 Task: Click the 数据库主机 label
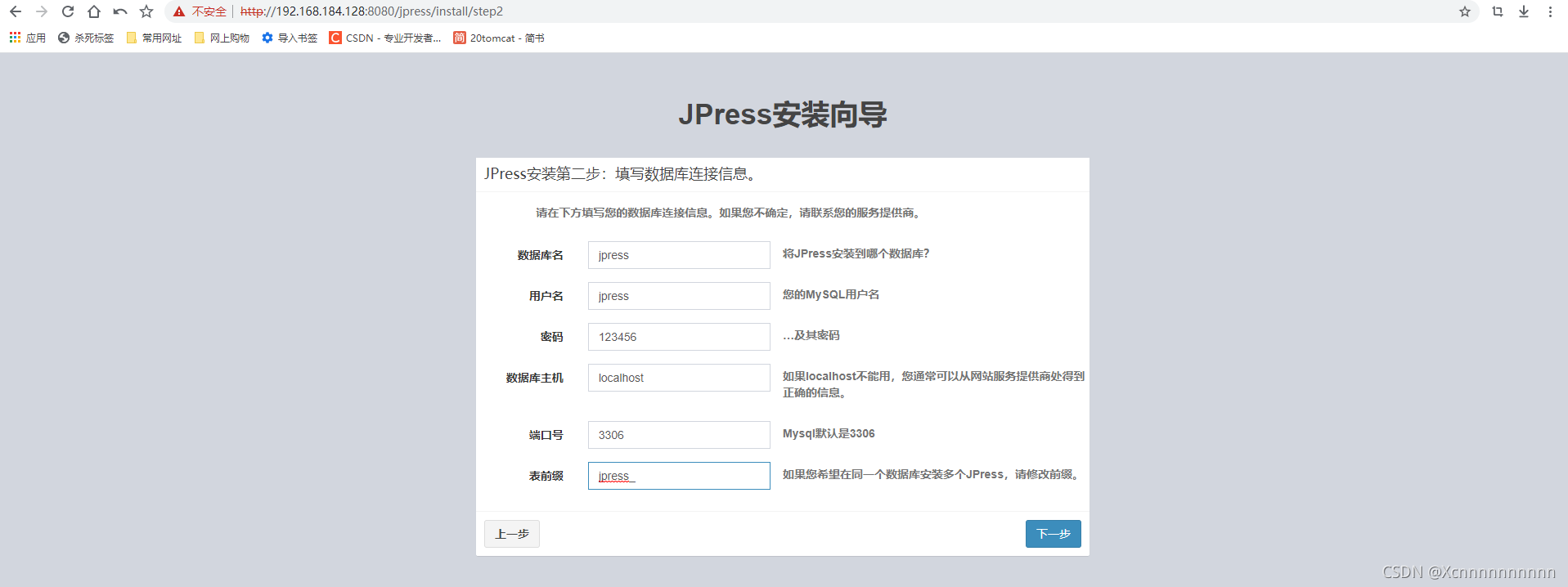pyautogui.click(x=534, y=378)
